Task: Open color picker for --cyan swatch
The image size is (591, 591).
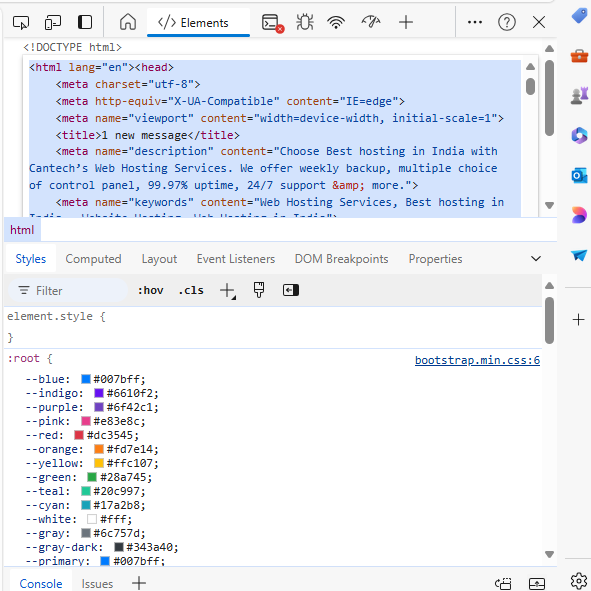Action: [x=86, y=505]
